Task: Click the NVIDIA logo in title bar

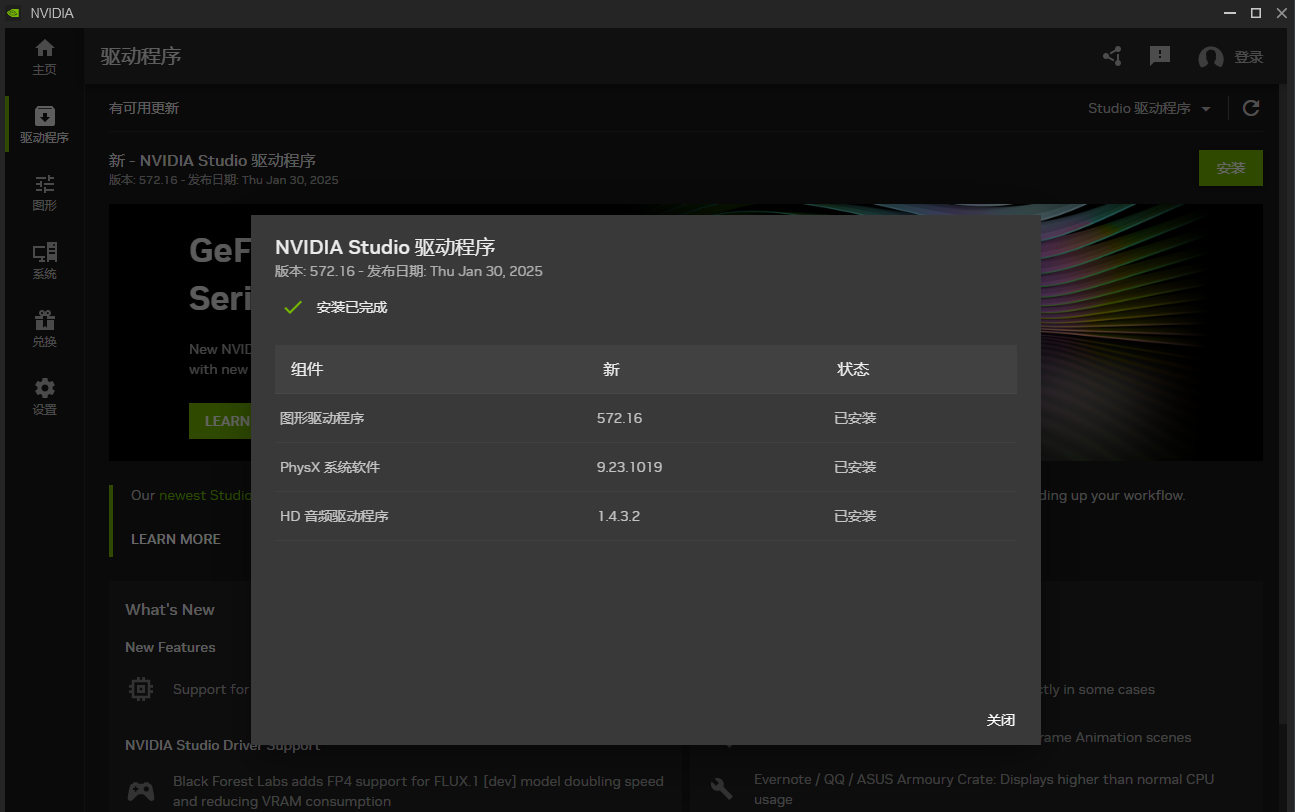Action: pos(13,13)
